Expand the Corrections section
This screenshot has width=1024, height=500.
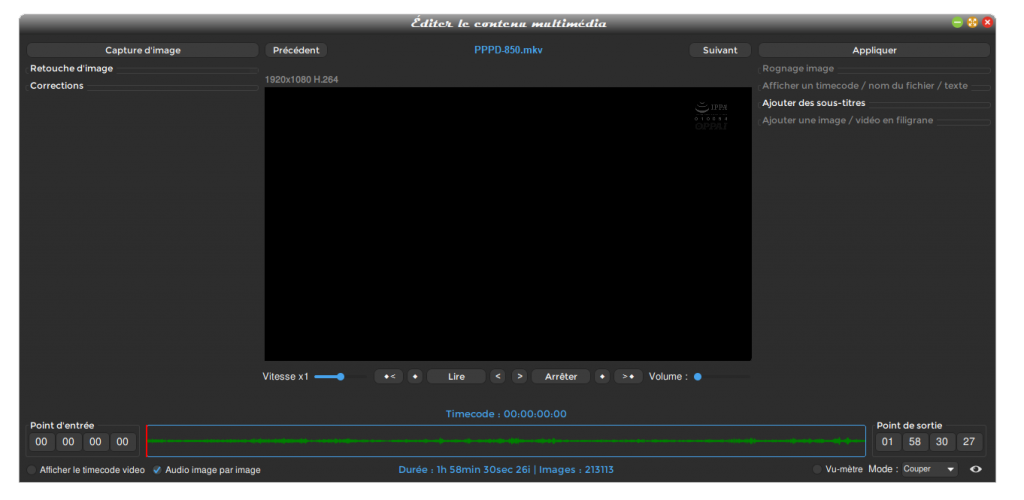[x=57, y=86]
